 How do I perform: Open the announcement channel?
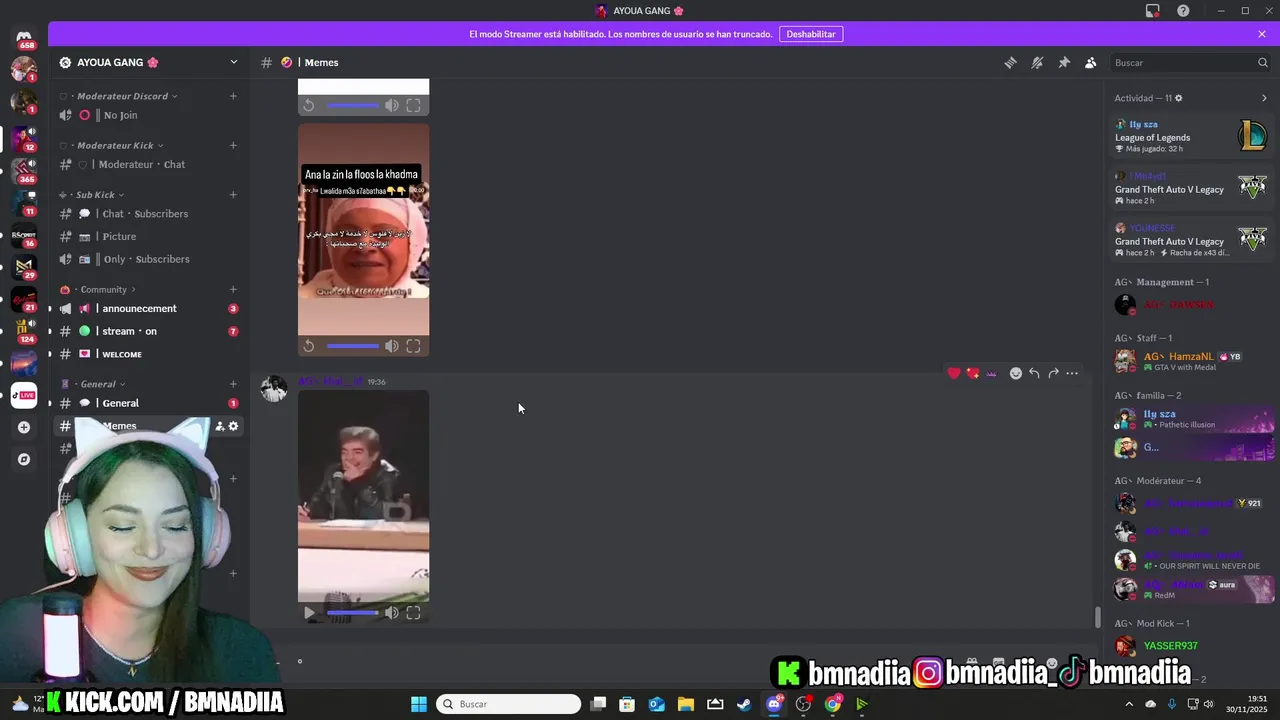click(148, 308)
